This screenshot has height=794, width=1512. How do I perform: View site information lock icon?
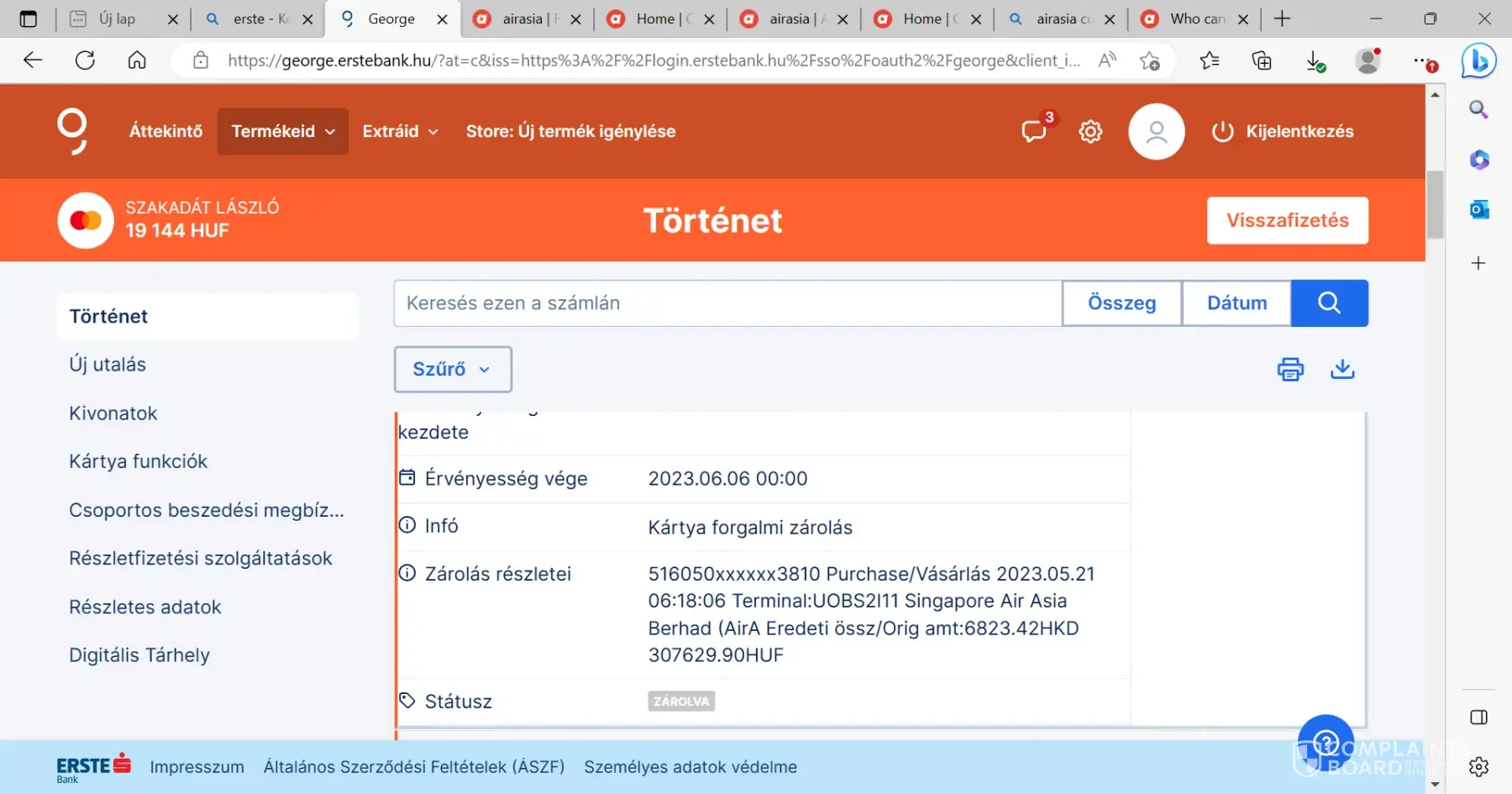click(201, 60)
